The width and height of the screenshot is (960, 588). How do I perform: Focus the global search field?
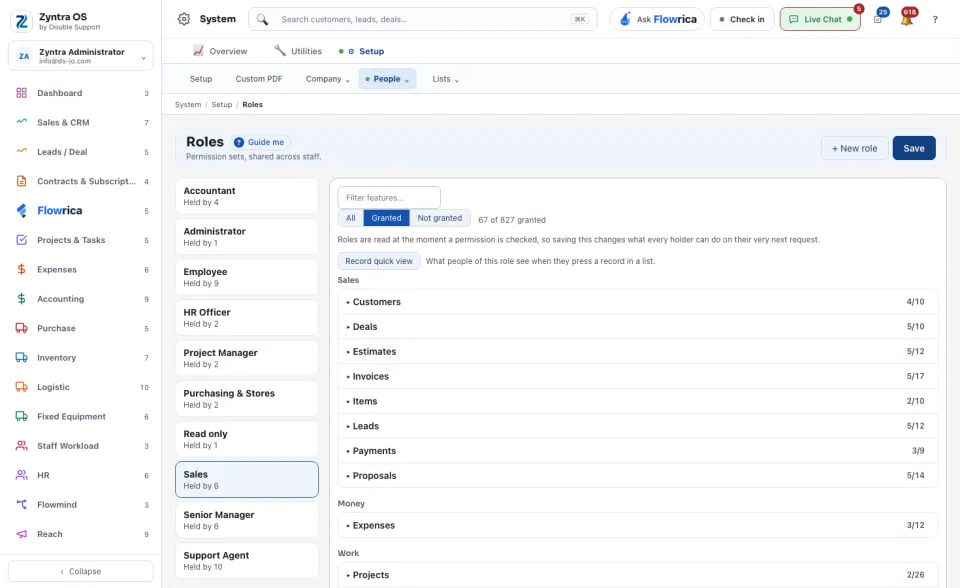[x=422, y=20]
